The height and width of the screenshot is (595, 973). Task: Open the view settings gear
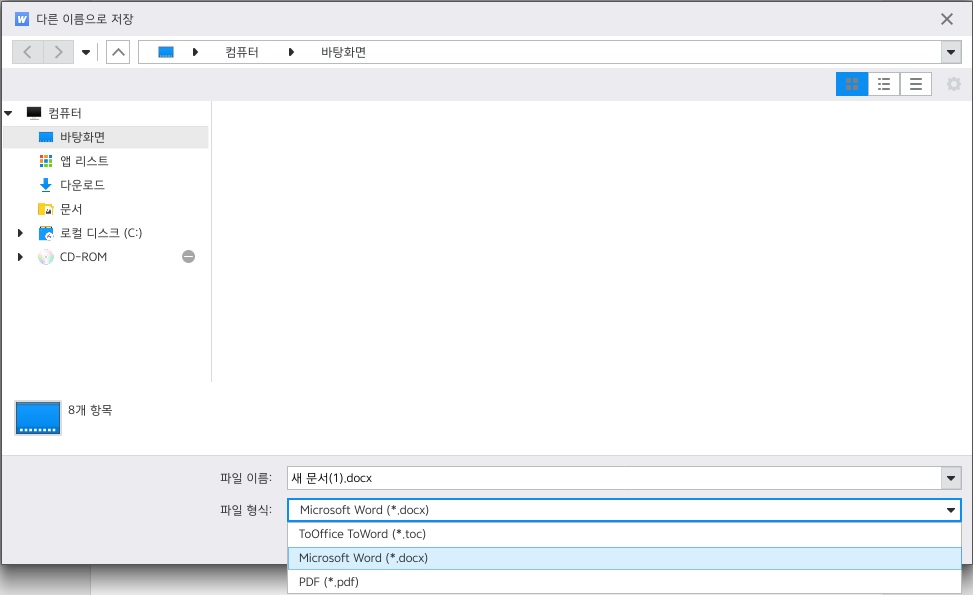(x=954, y=84)
